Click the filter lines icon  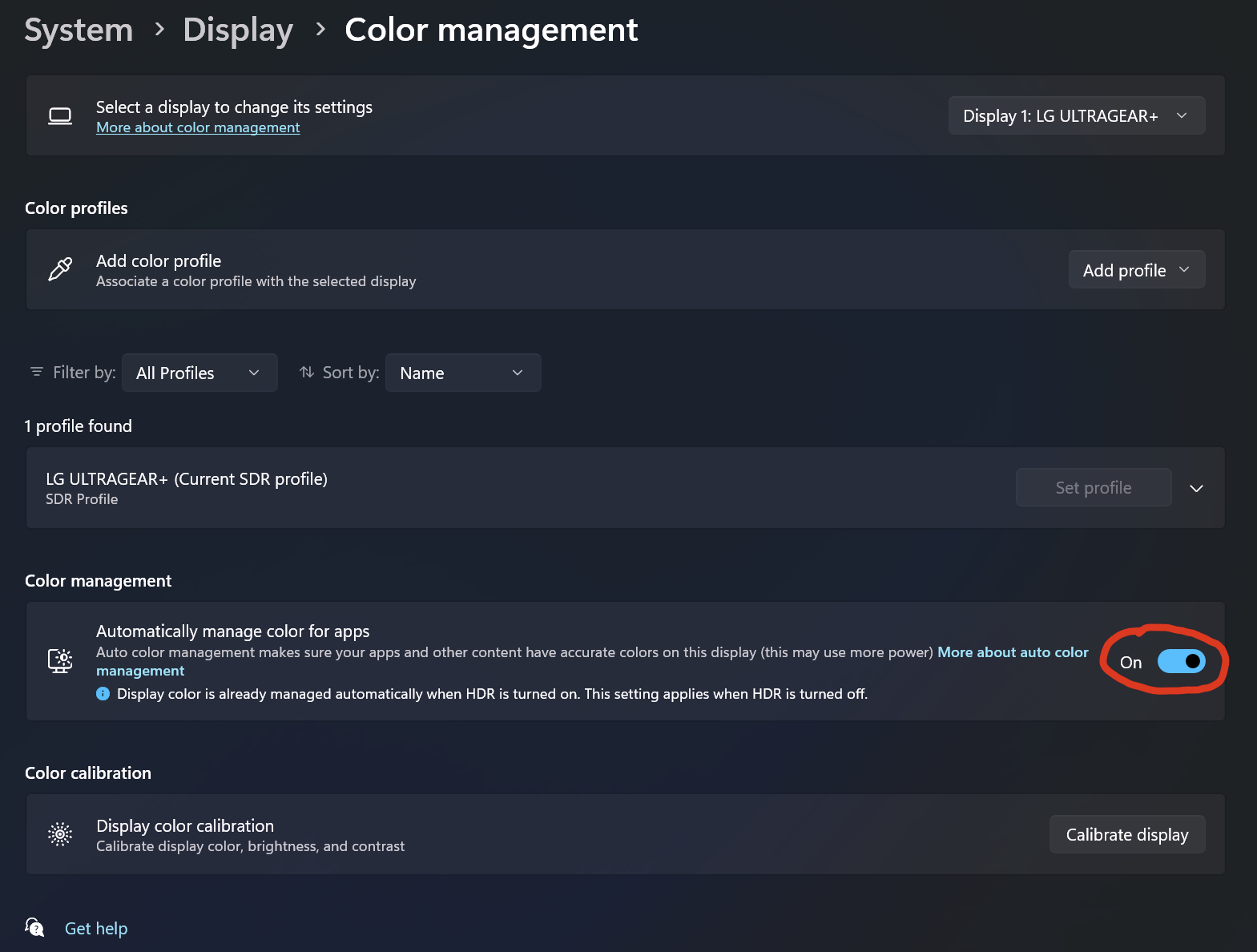(x=37, y=372)
